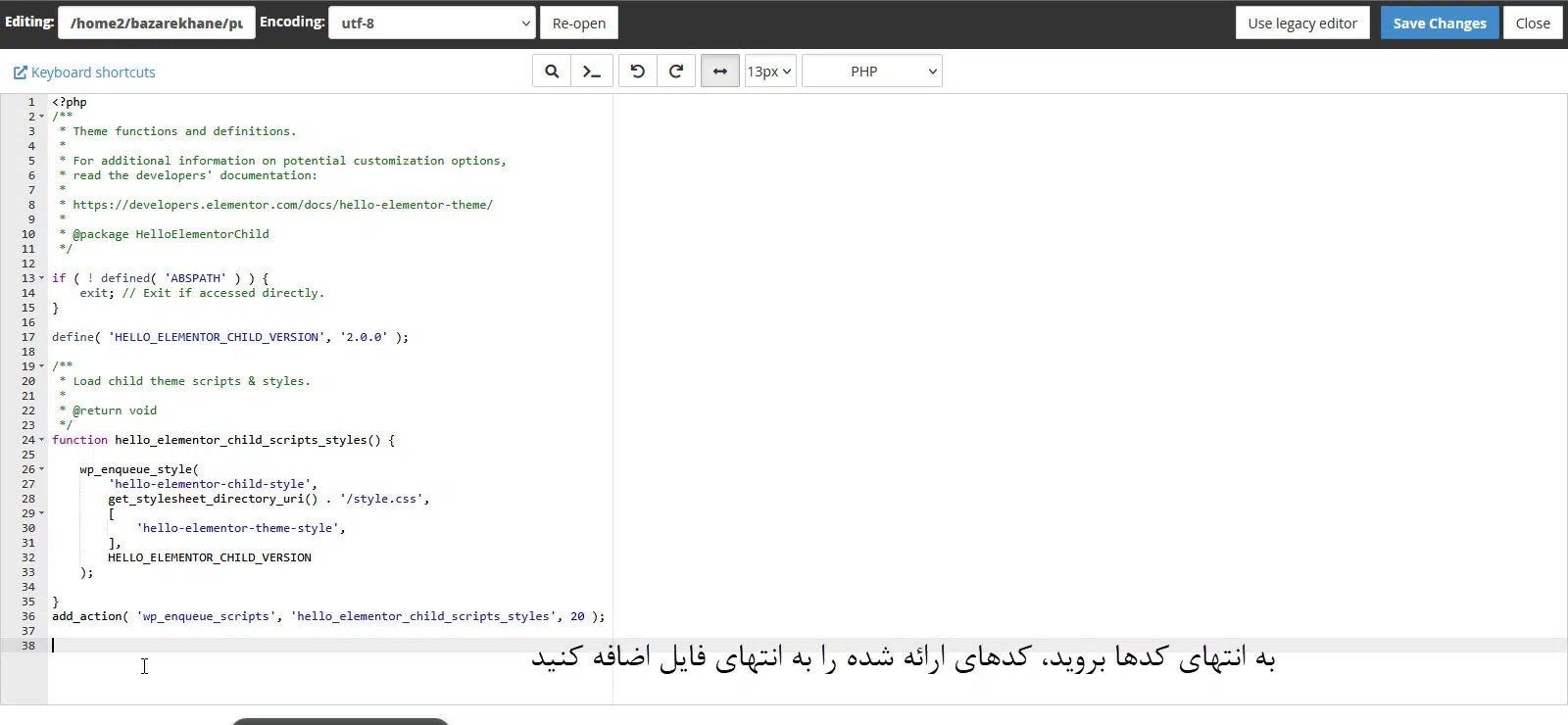Toggle line wrap arrows button
This screenshot has width=1568, height=725.
[x=720, y=71]
